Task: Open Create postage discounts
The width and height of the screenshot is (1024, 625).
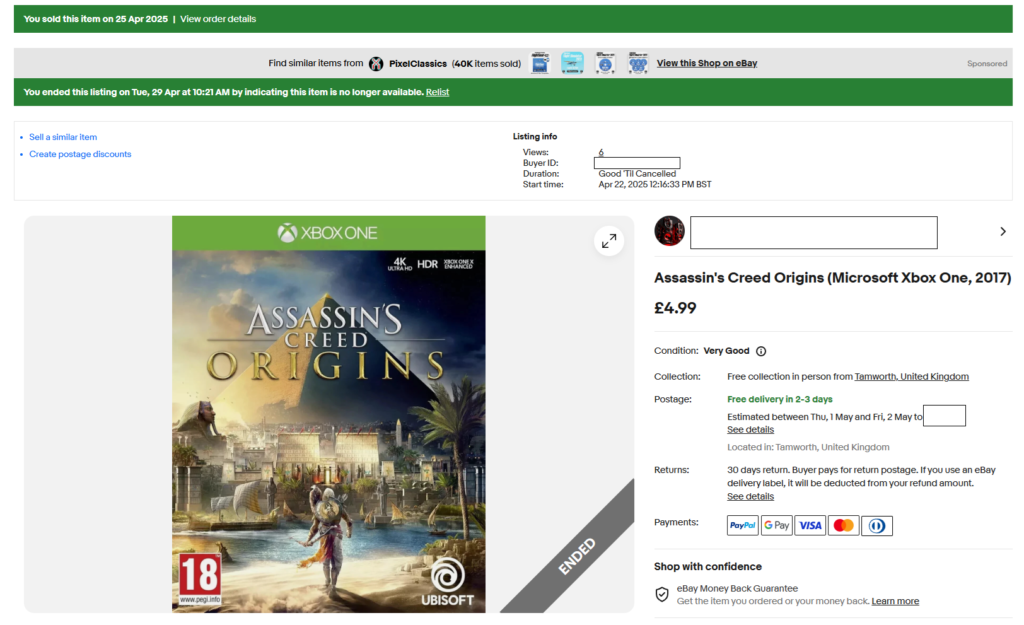Action: (80, 154)
